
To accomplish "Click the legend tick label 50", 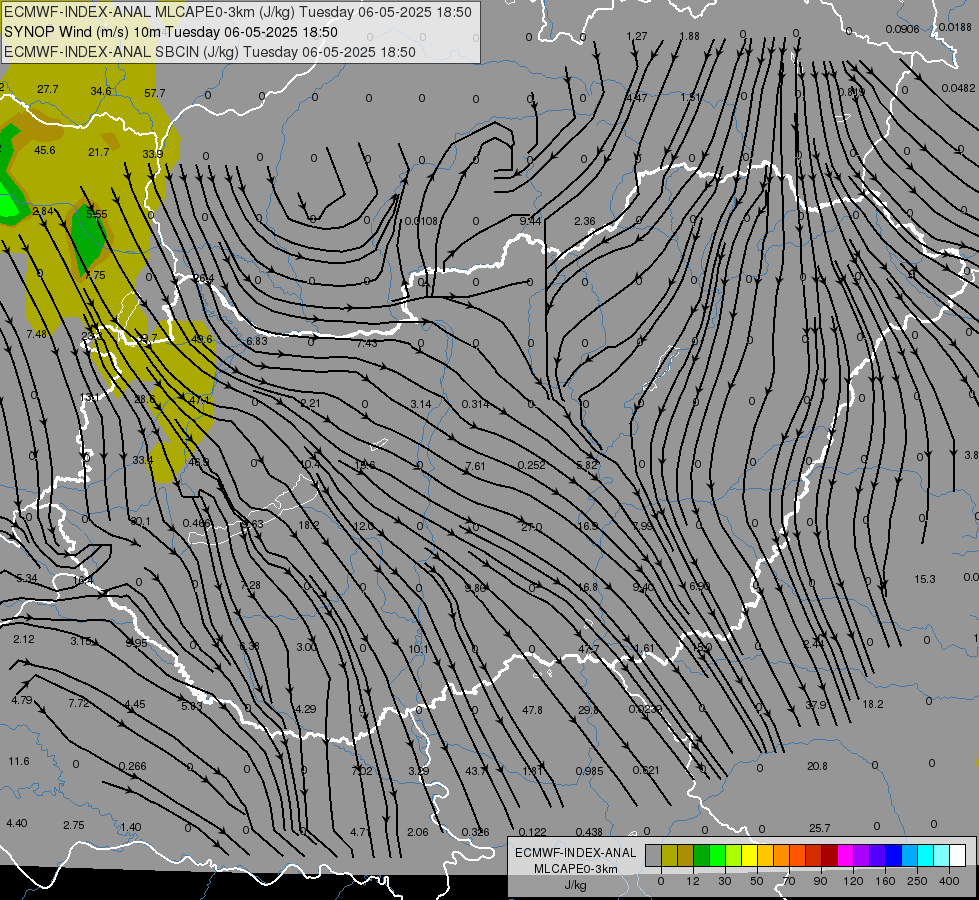I will point(757,881).
